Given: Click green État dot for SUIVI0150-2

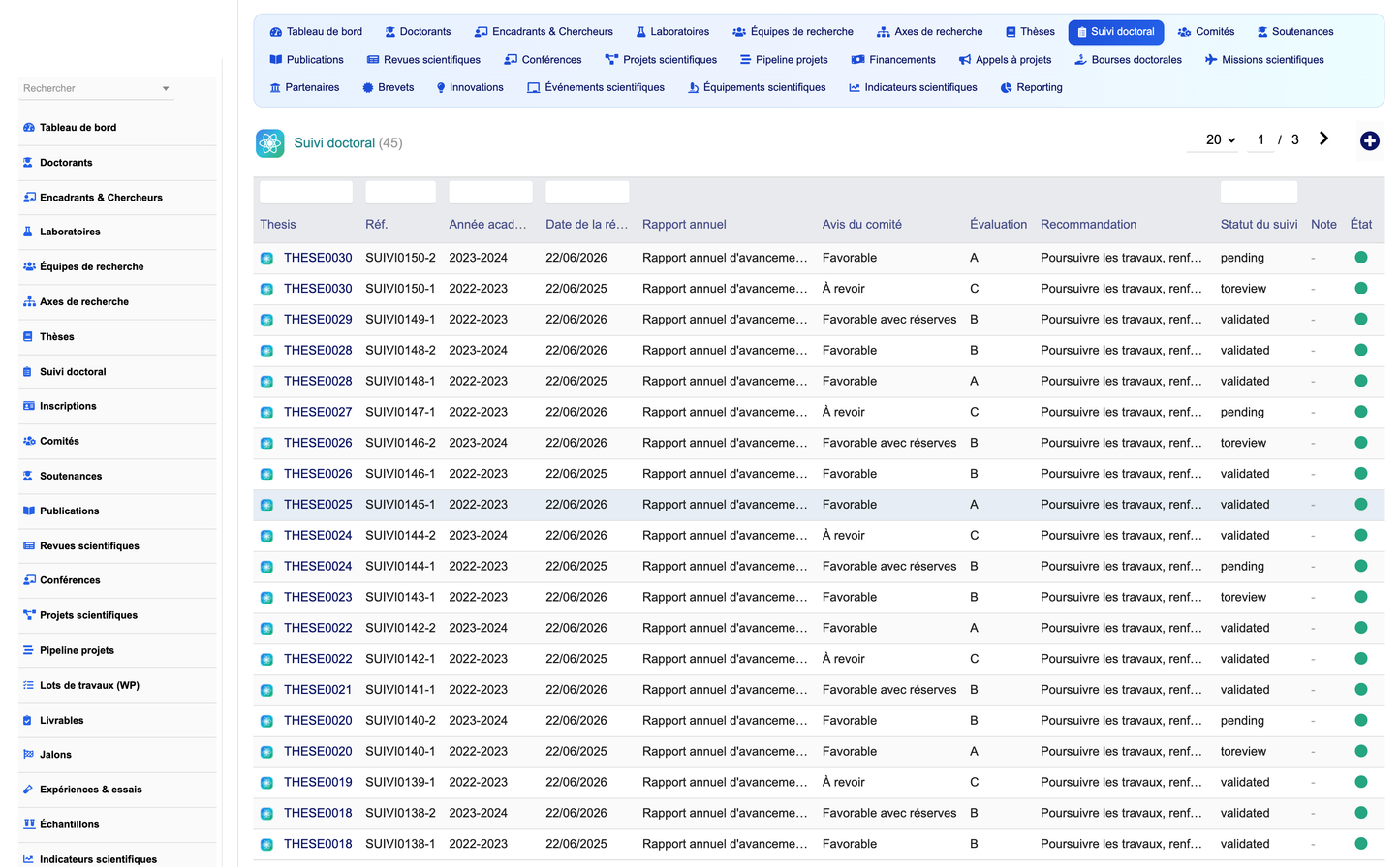Looking at the screenshot, I should 1360,258.
